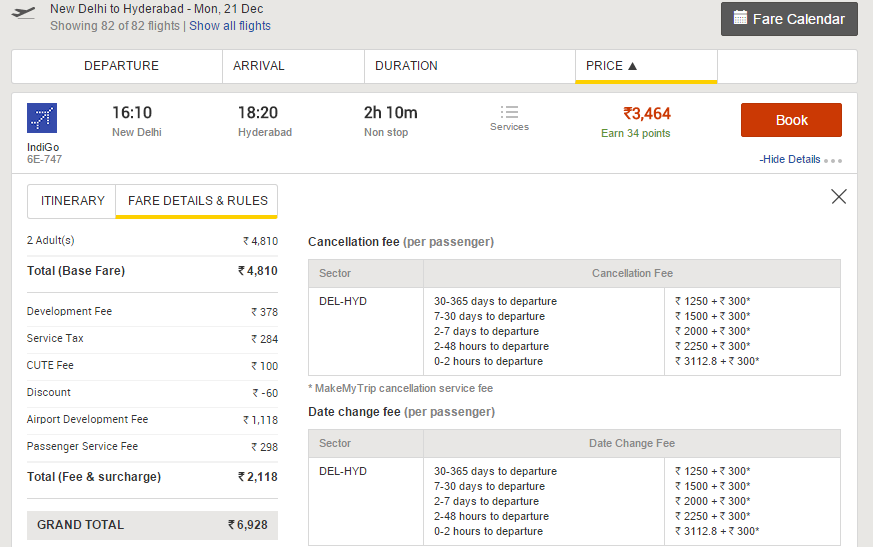Book the IndiGo 6E-747 flight
The width and height of the screenshot is (873, 547).
[x=791, y=120]
